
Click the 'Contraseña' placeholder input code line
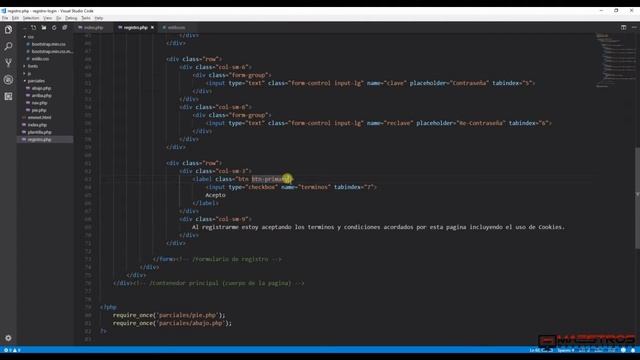(x=370, y=83)
